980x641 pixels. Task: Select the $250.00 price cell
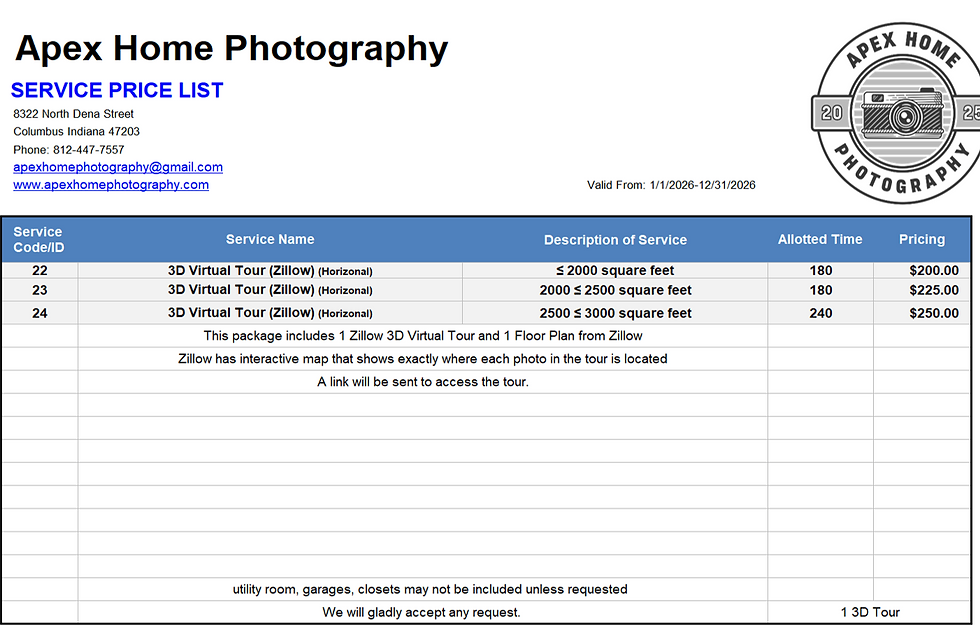coord(922,313)
